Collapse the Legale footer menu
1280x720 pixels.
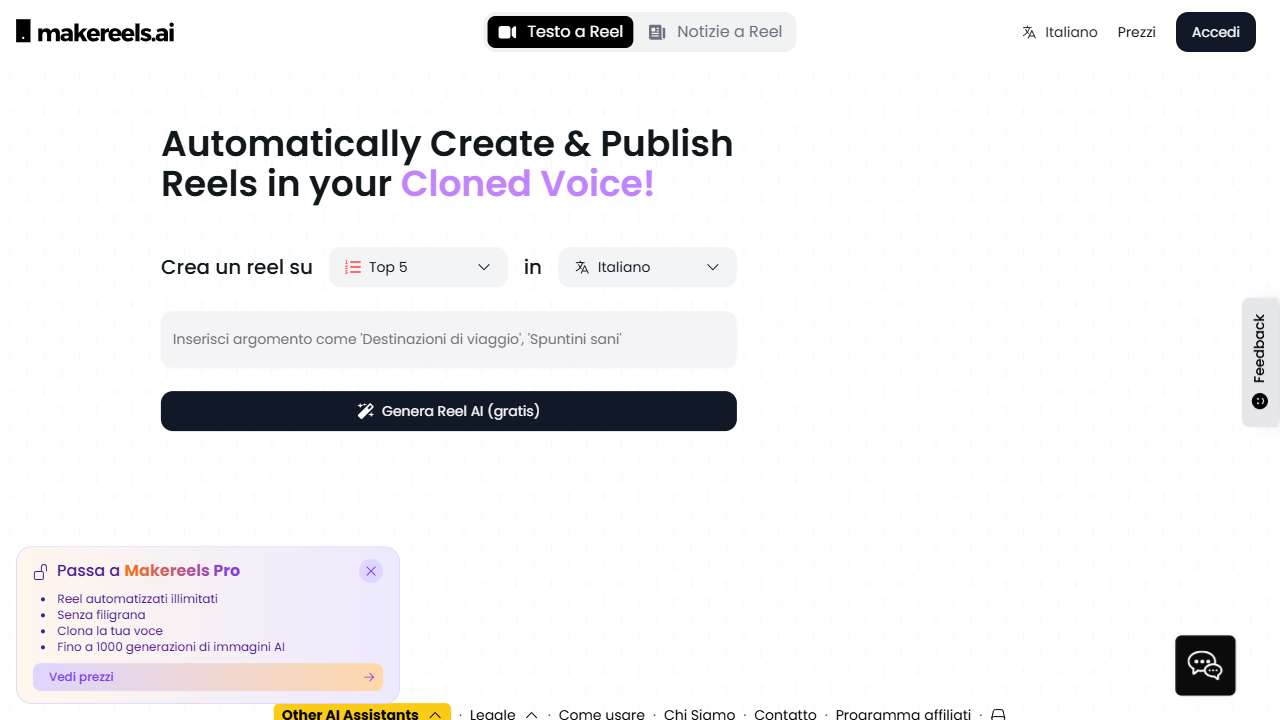click(532, 713)
